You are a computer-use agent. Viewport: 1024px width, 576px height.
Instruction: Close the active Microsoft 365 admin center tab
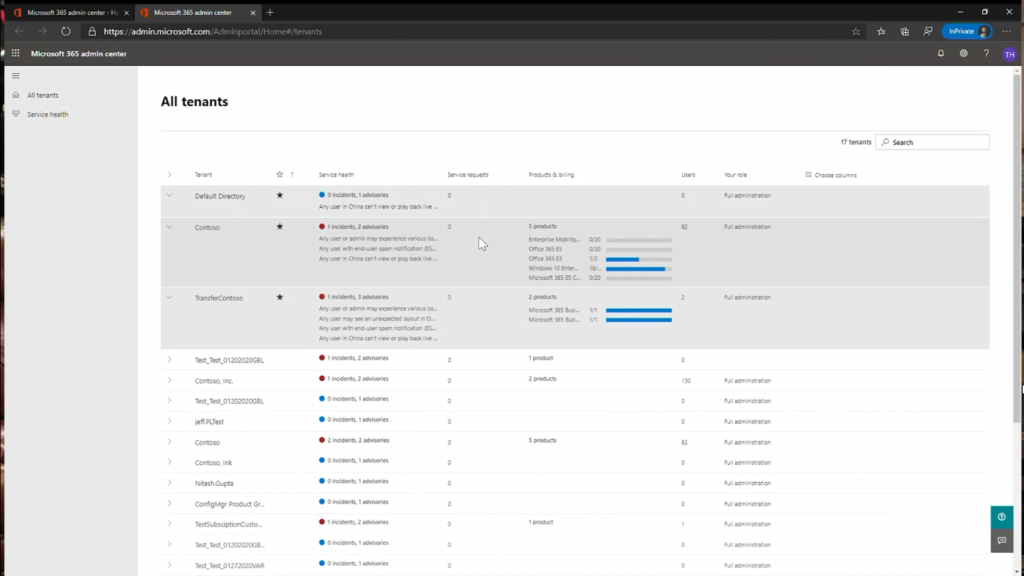(x=253, y=12)
